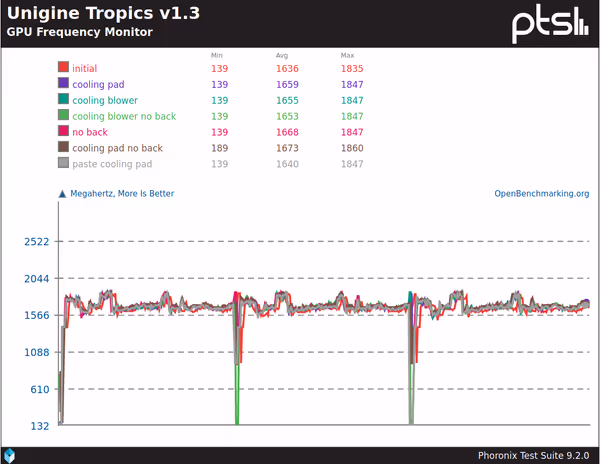Click the initial max value 1835

coord(352,68)
